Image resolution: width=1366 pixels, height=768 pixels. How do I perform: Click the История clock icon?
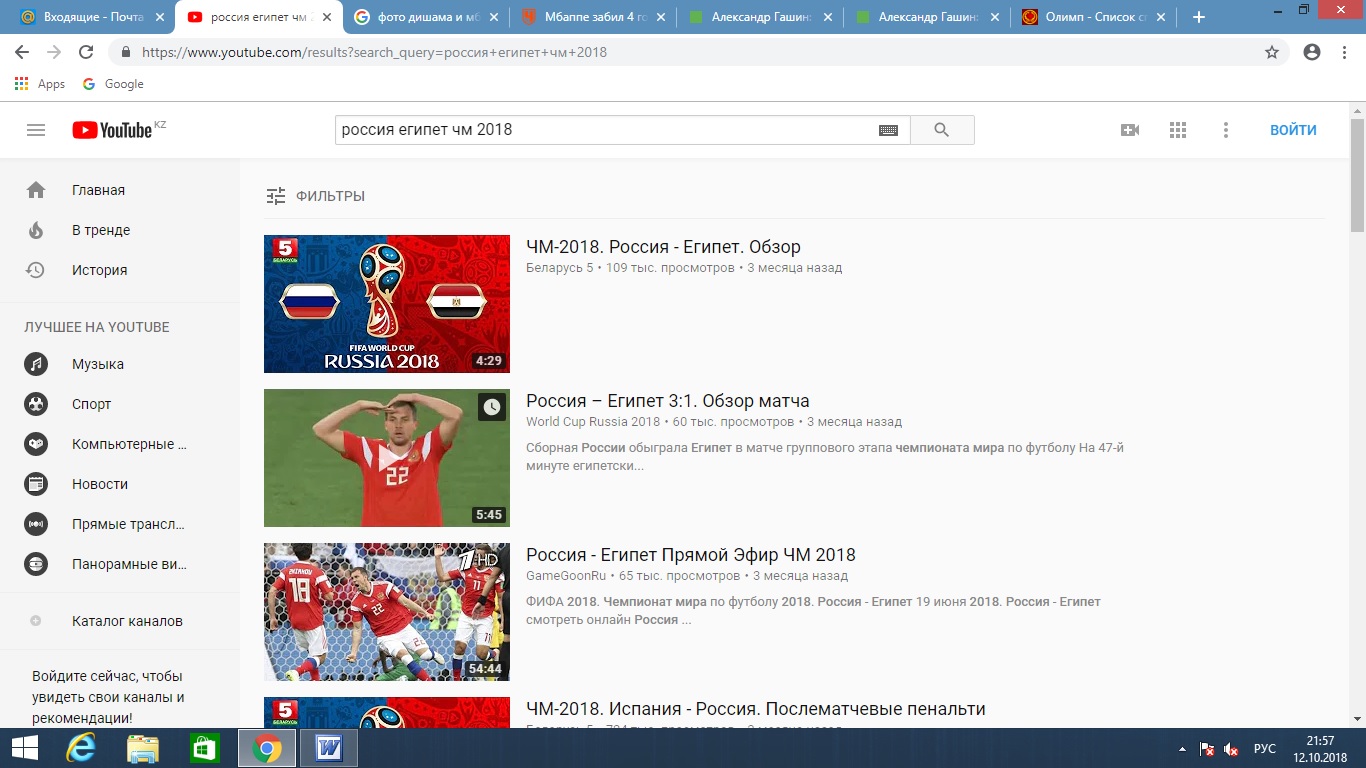click(36, 270)
